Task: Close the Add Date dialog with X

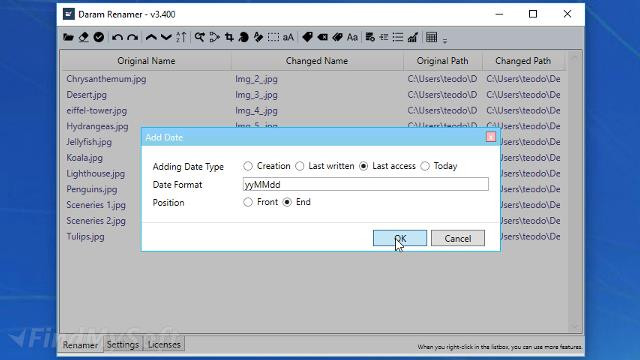Action: click(x=491, y=137)
